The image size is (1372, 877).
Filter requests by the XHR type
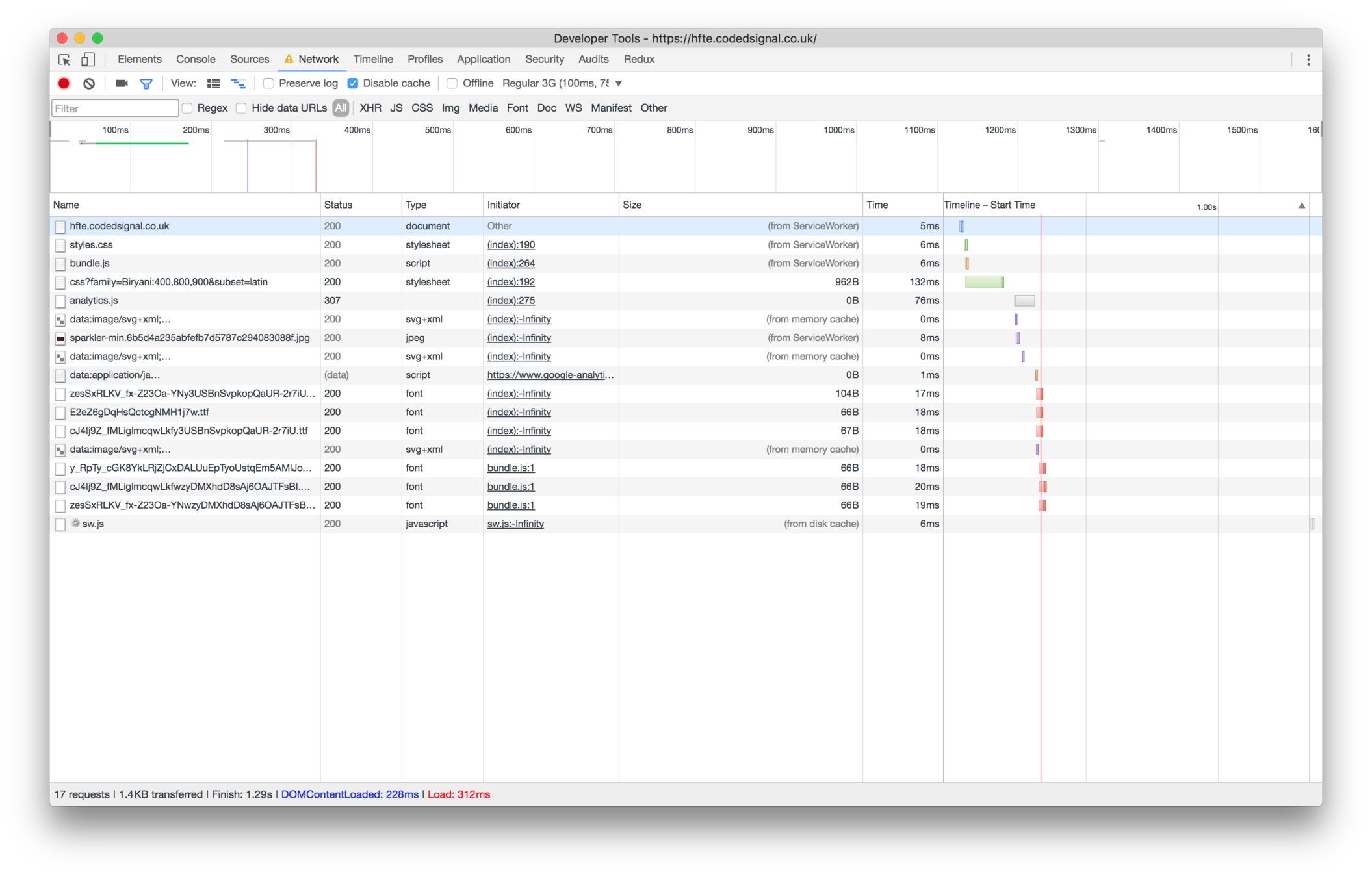(370, 108)
